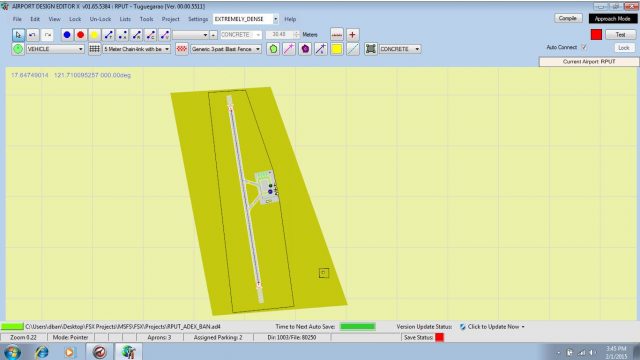This screenshot has width=640, height=360.
Task: Switch to Airport Design Editor on the taskbar
Action: 129,352
